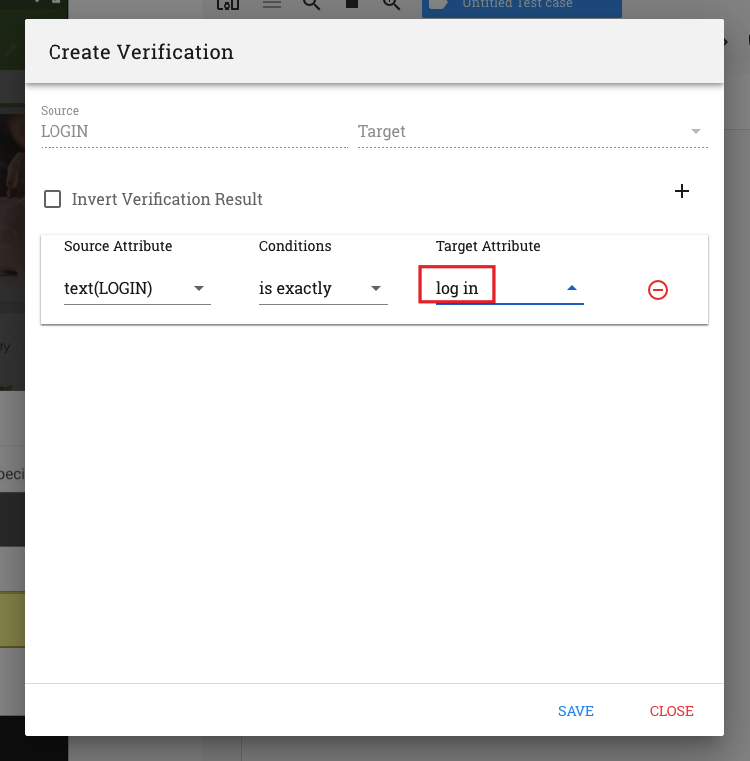Save the verification

(x=576, y=711)
